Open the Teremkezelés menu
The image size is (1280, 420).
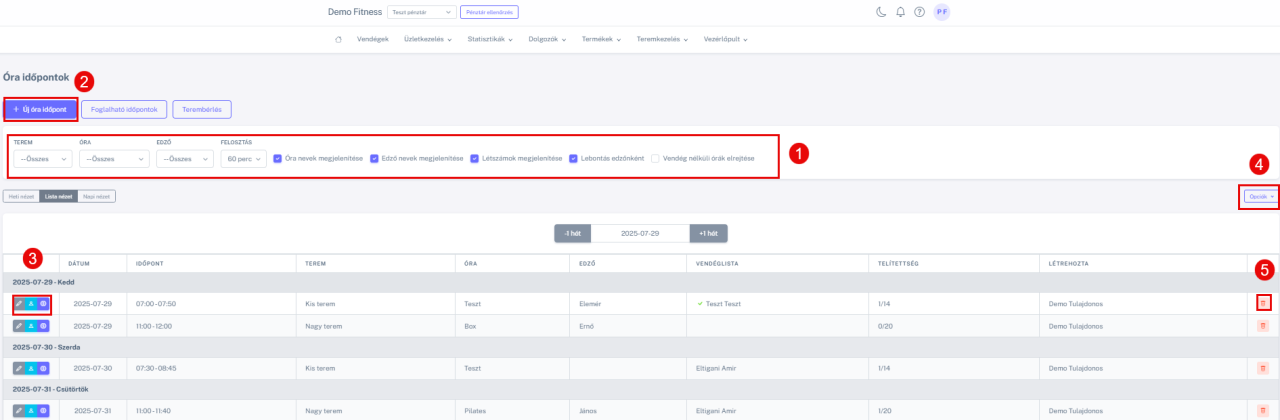coord(664,39)
